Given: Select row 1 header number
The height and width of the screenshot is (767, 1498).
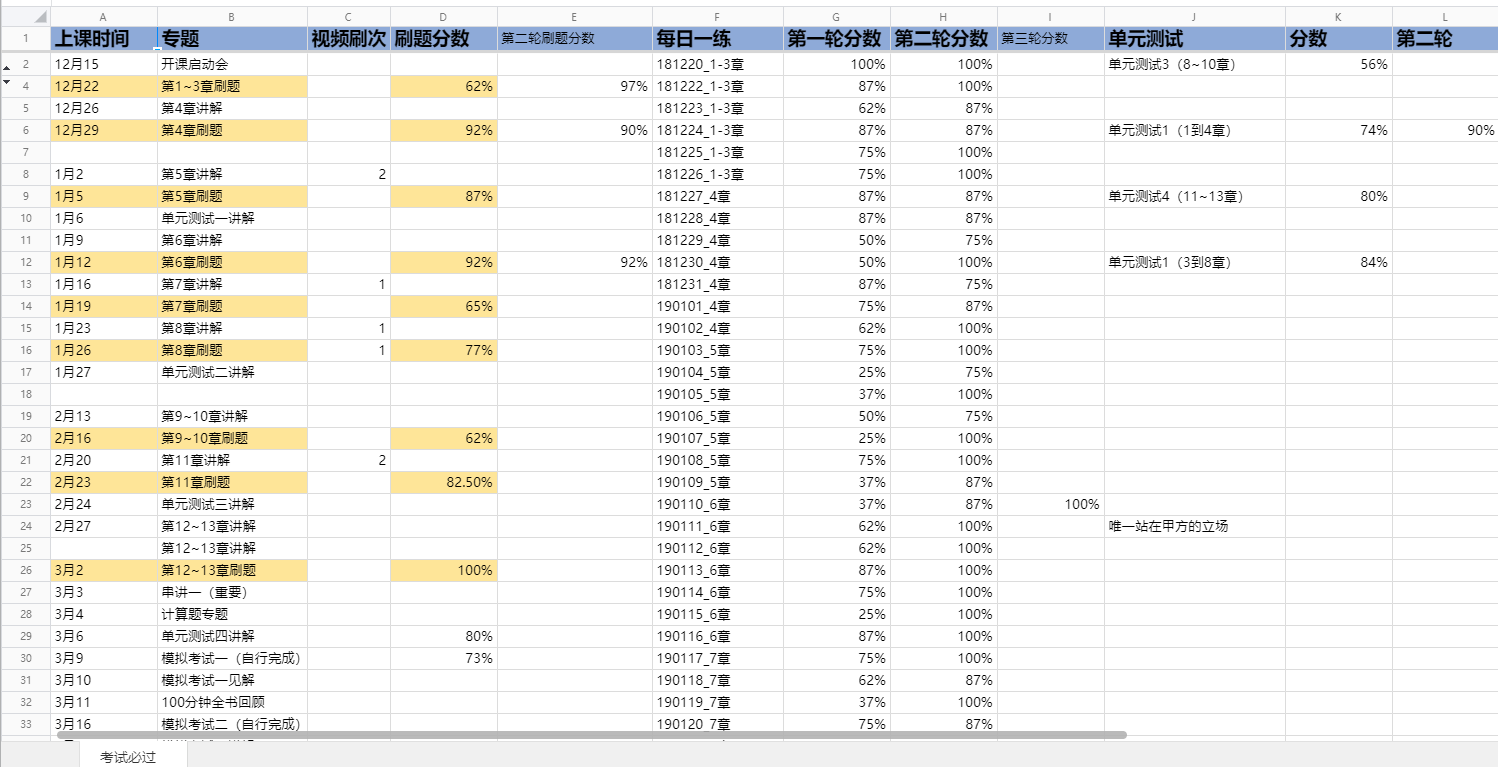Looking at the screenshot, I should 25,39.
